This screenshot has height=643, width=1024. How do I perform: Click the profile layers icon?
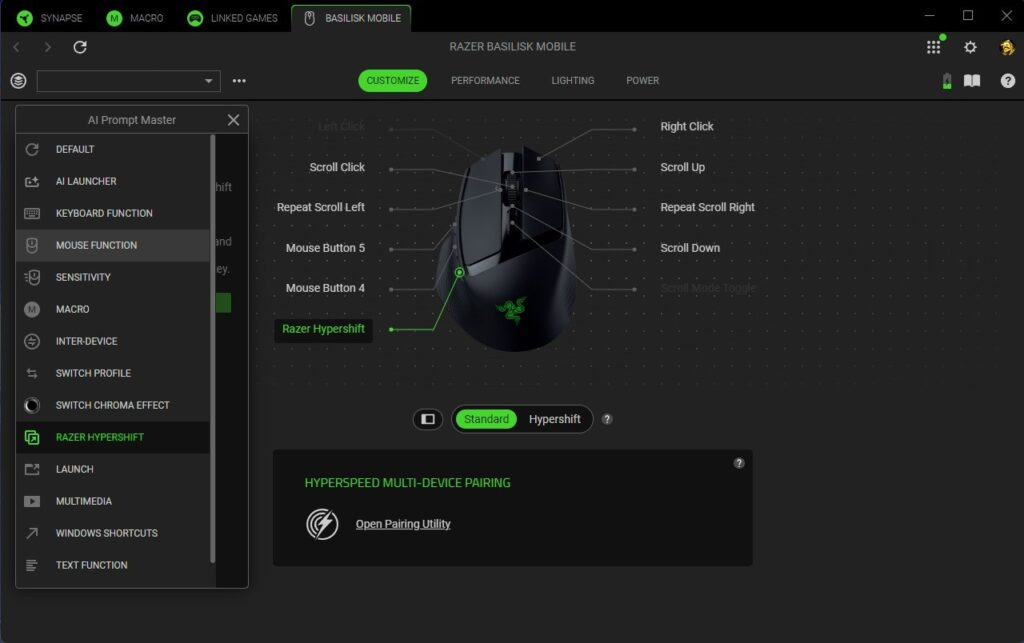(x=18, y=81)
